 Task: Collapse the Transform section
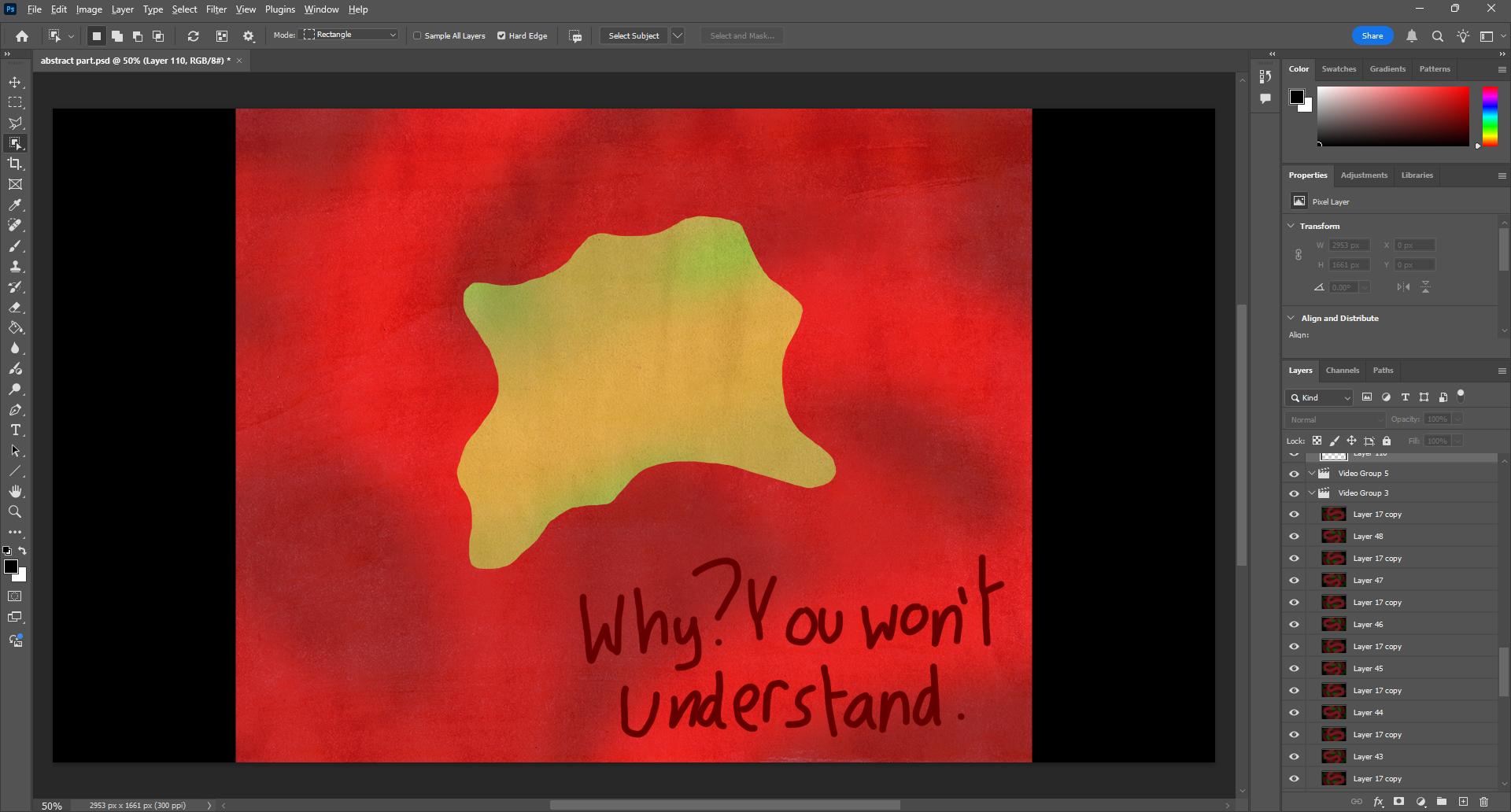point(1291,226)
